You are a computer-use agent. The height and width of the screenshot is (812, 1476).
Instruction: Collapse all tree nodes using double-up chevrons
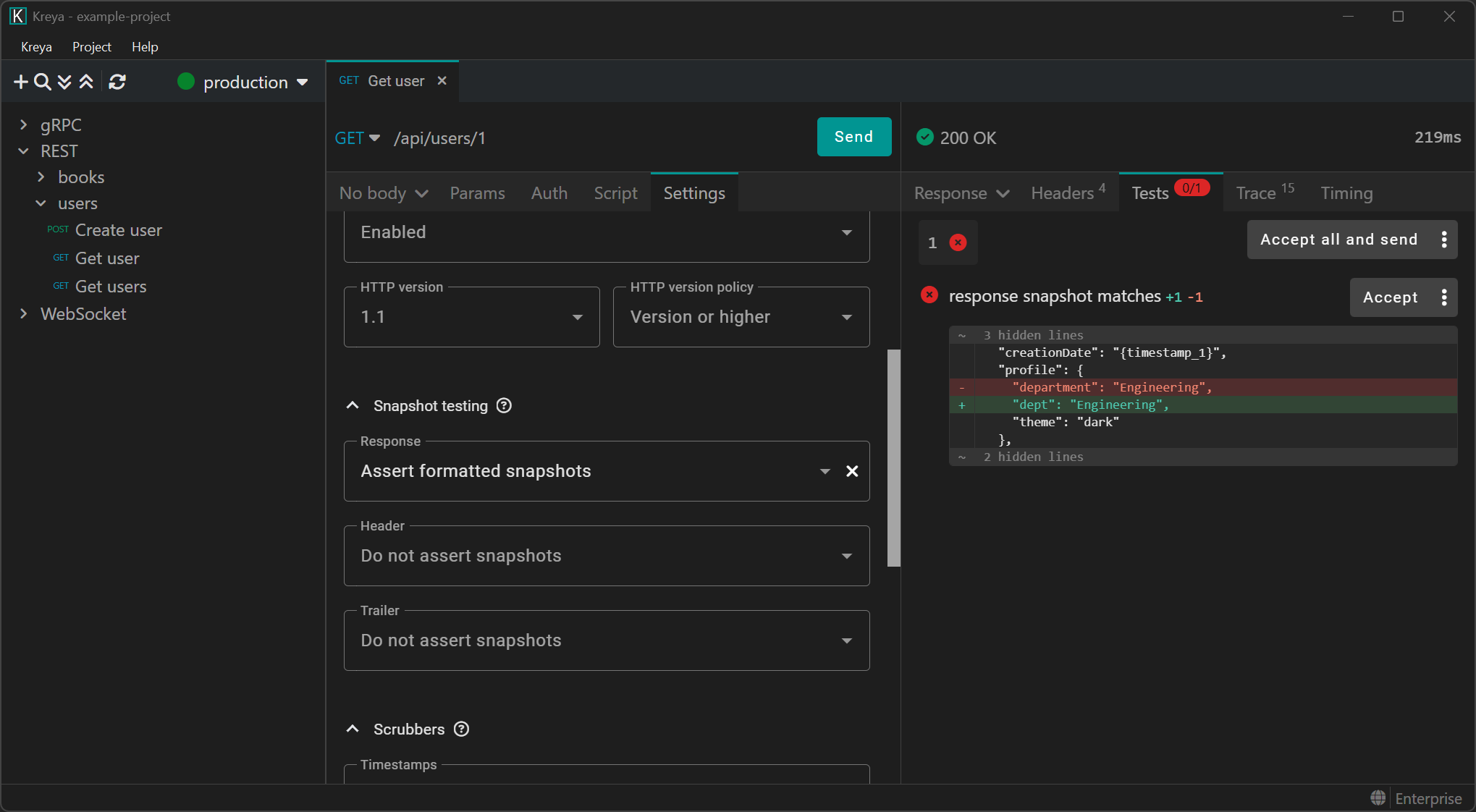86,83
